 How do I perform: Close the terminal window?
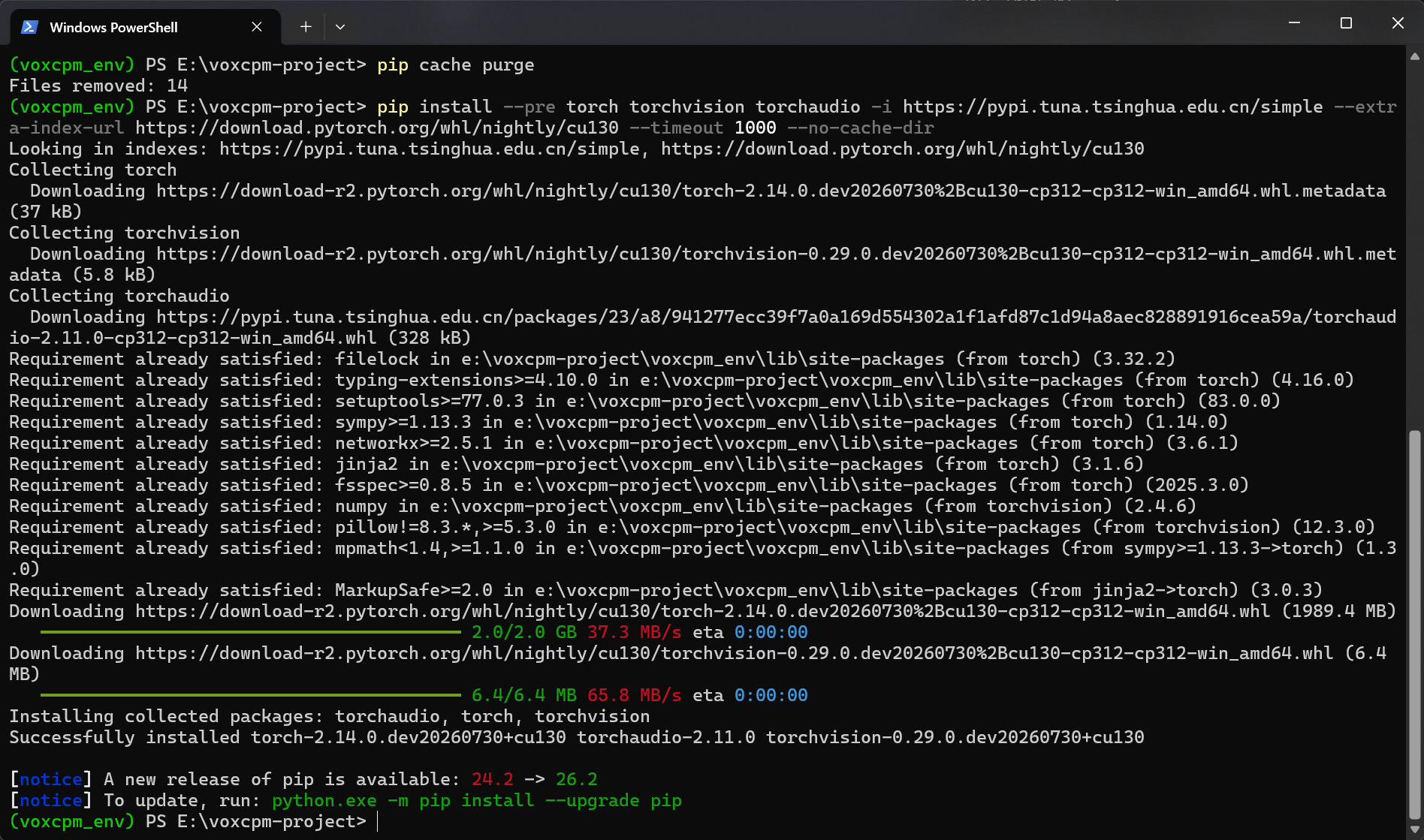[x=1398, y=23]
